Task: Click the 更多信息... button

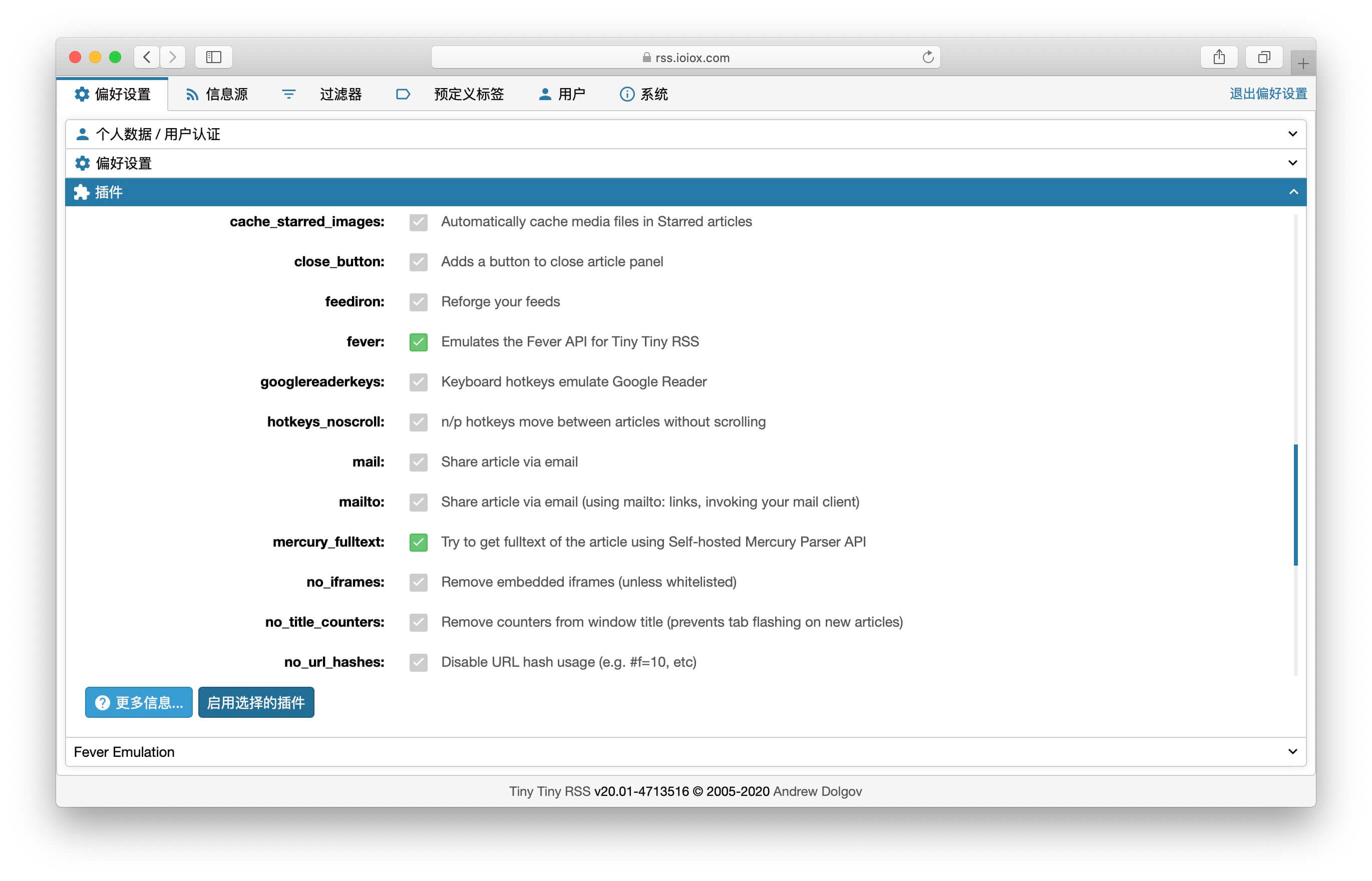Action: [139, 702]
